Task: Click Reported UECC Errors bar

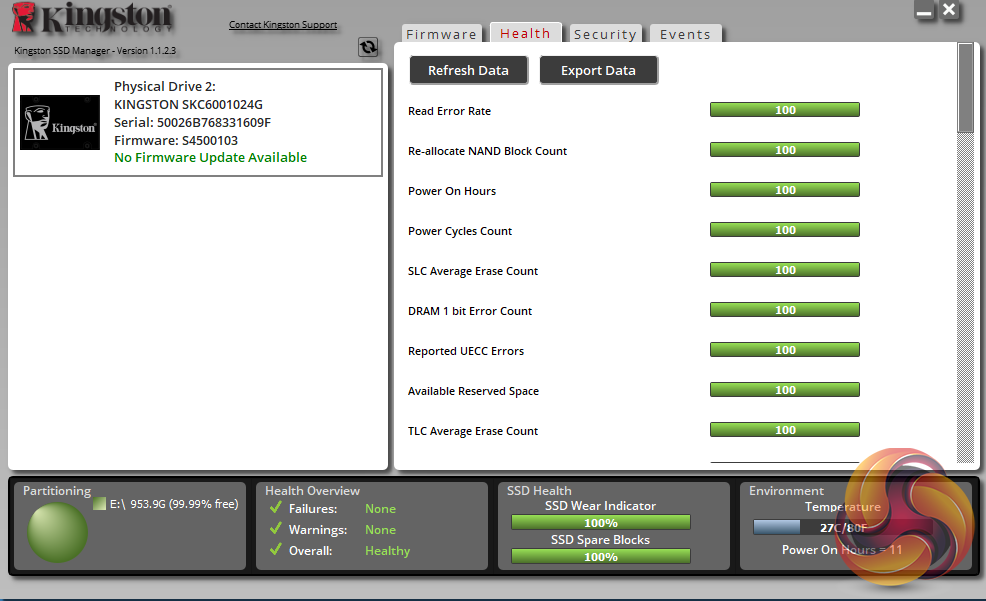Action: (x=785, y=350)
